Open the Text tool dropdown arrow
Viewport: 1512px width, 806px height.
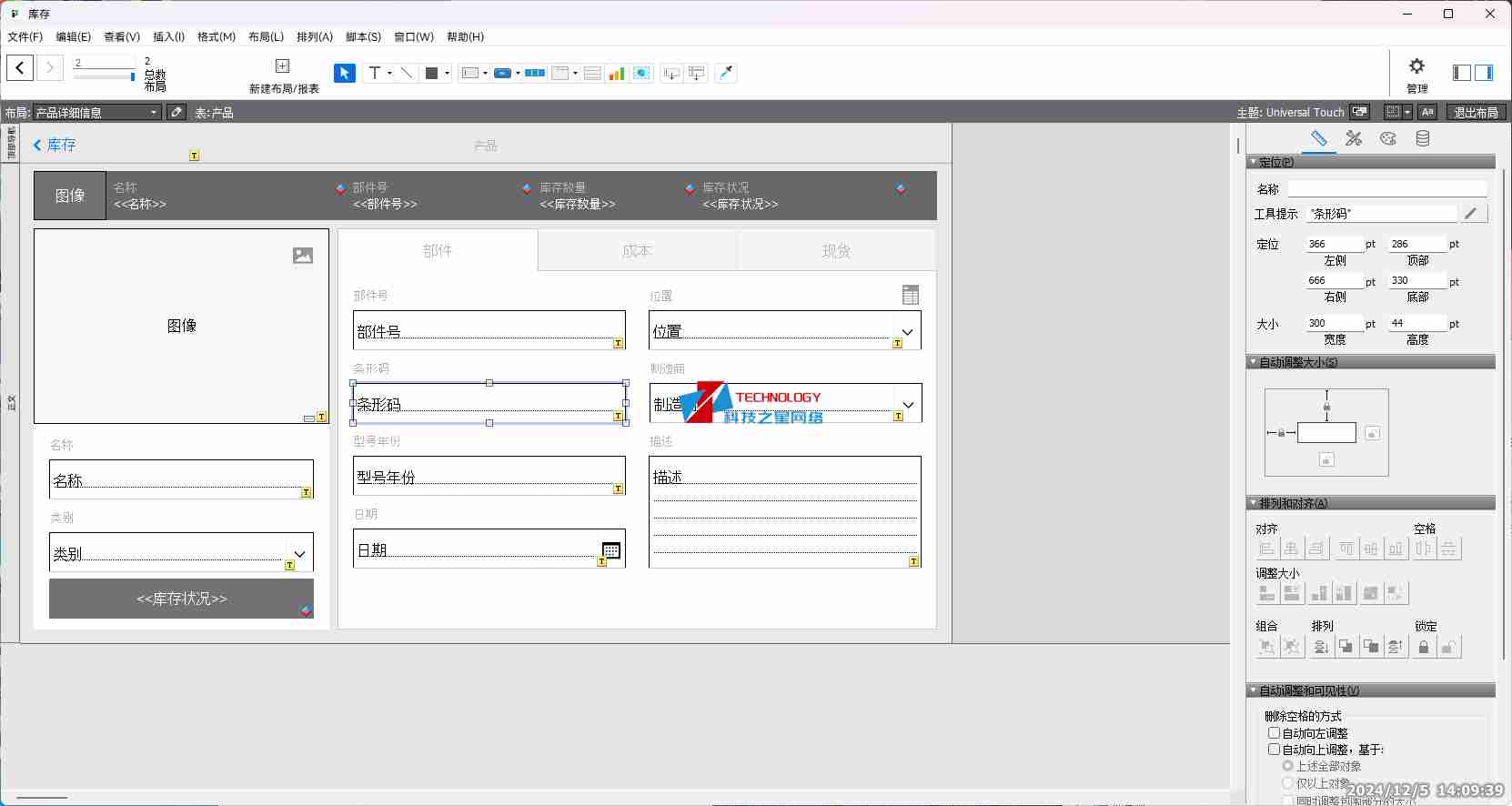point(389,73)
